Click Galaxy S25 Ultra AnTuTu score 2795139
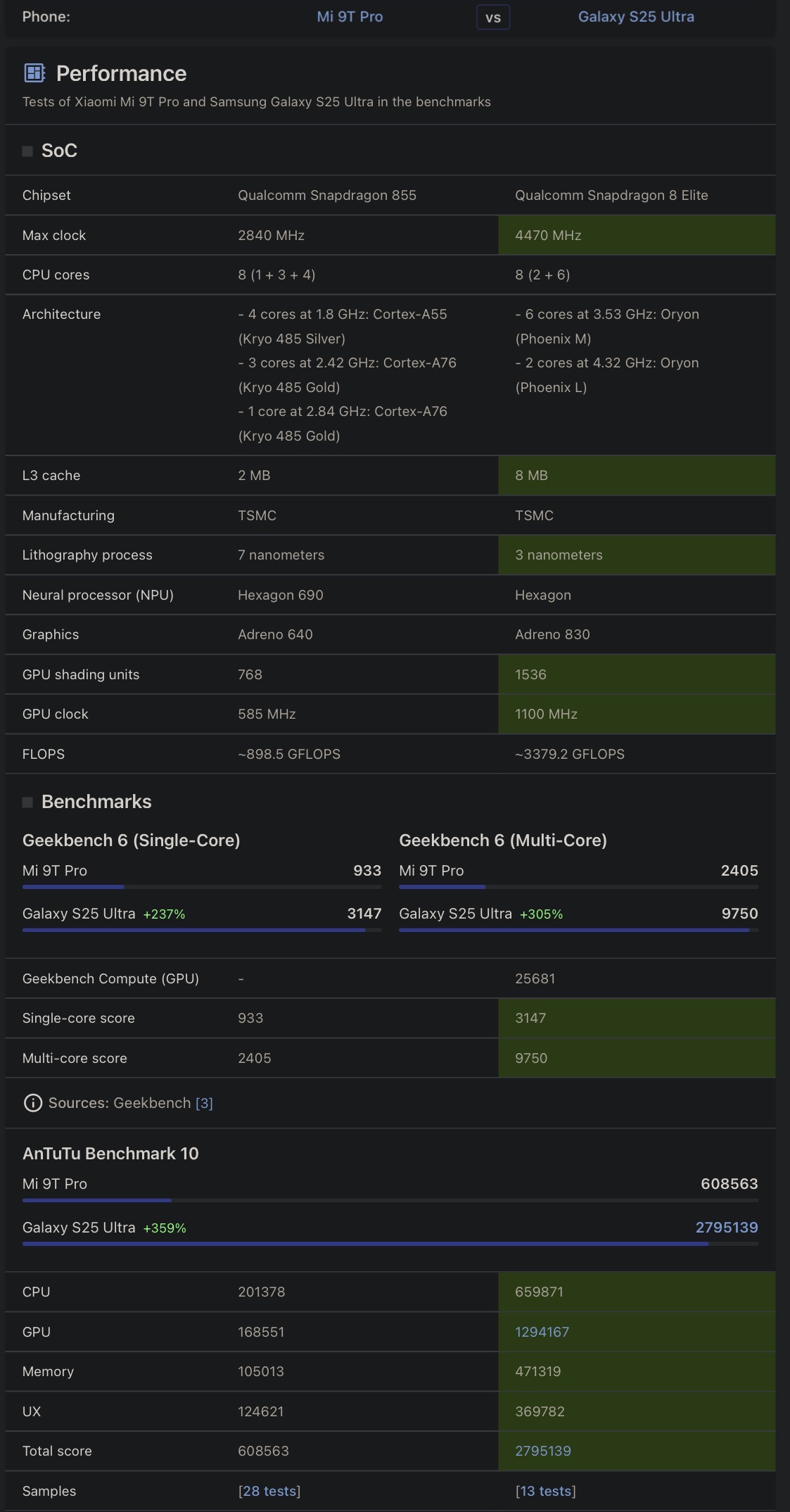Screen dimensions: 790x1512 tap(726, 1228)
